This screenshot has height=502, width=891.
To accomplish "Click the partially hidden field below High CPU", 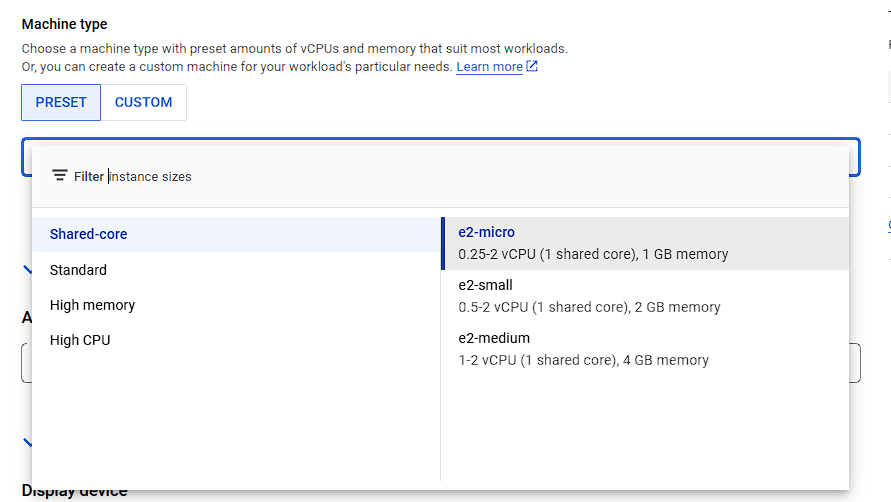I will click(x=855, y=363).
